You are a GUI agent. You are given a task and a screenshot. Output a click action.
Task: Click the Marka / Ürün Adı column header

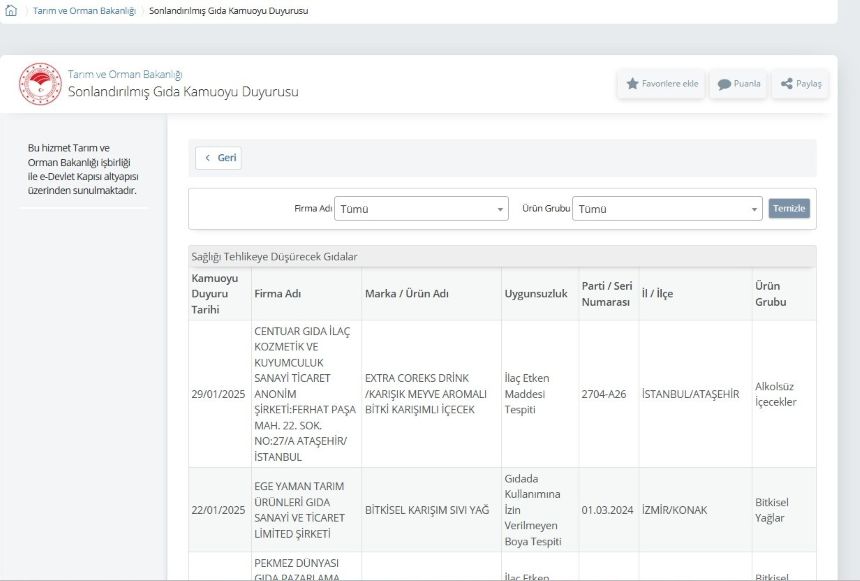coord(431,294)
